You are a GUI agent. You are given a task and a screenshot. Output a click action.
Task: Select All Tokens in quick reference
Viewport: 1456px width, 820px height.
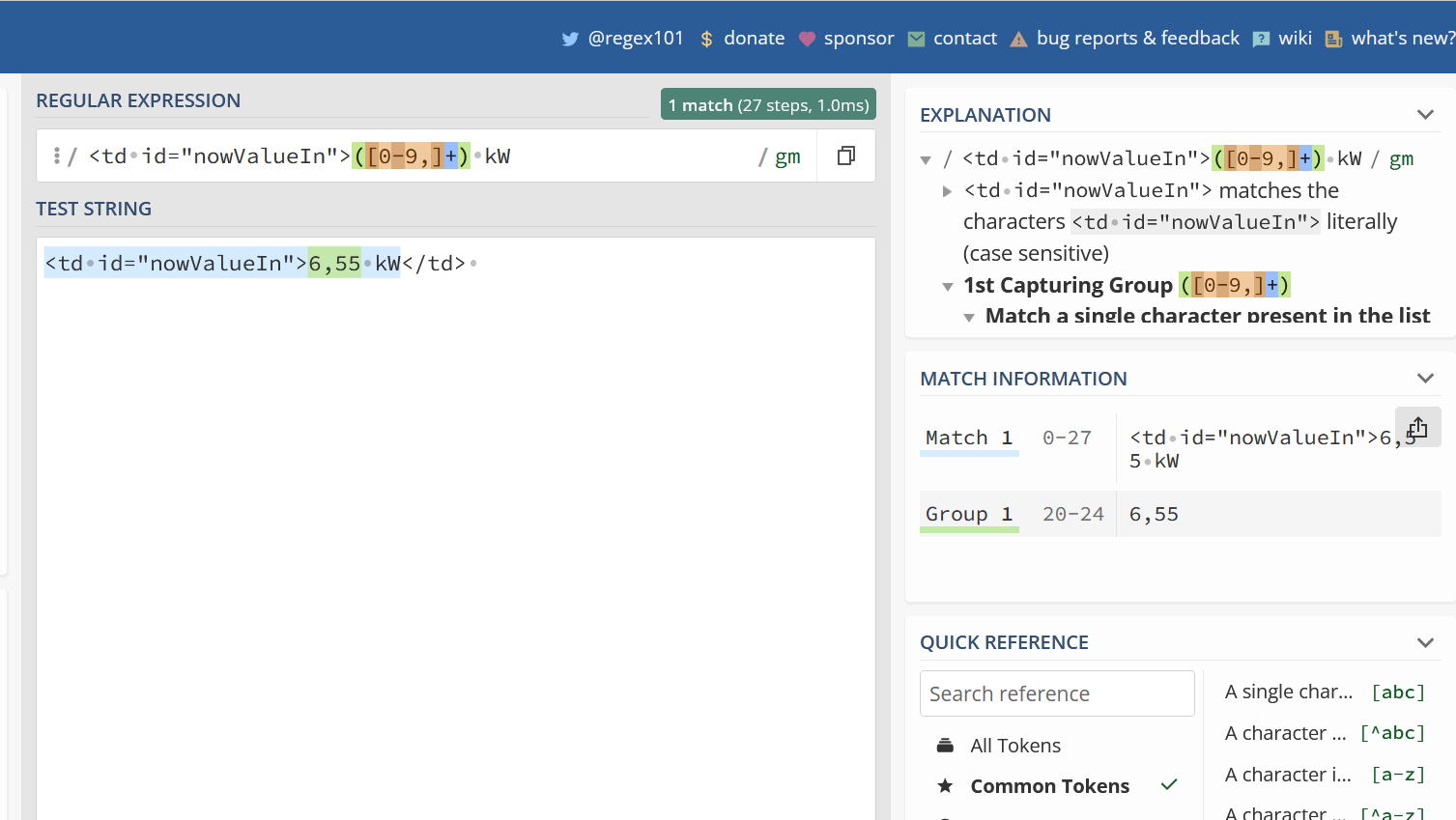(x=1014, y=746)
